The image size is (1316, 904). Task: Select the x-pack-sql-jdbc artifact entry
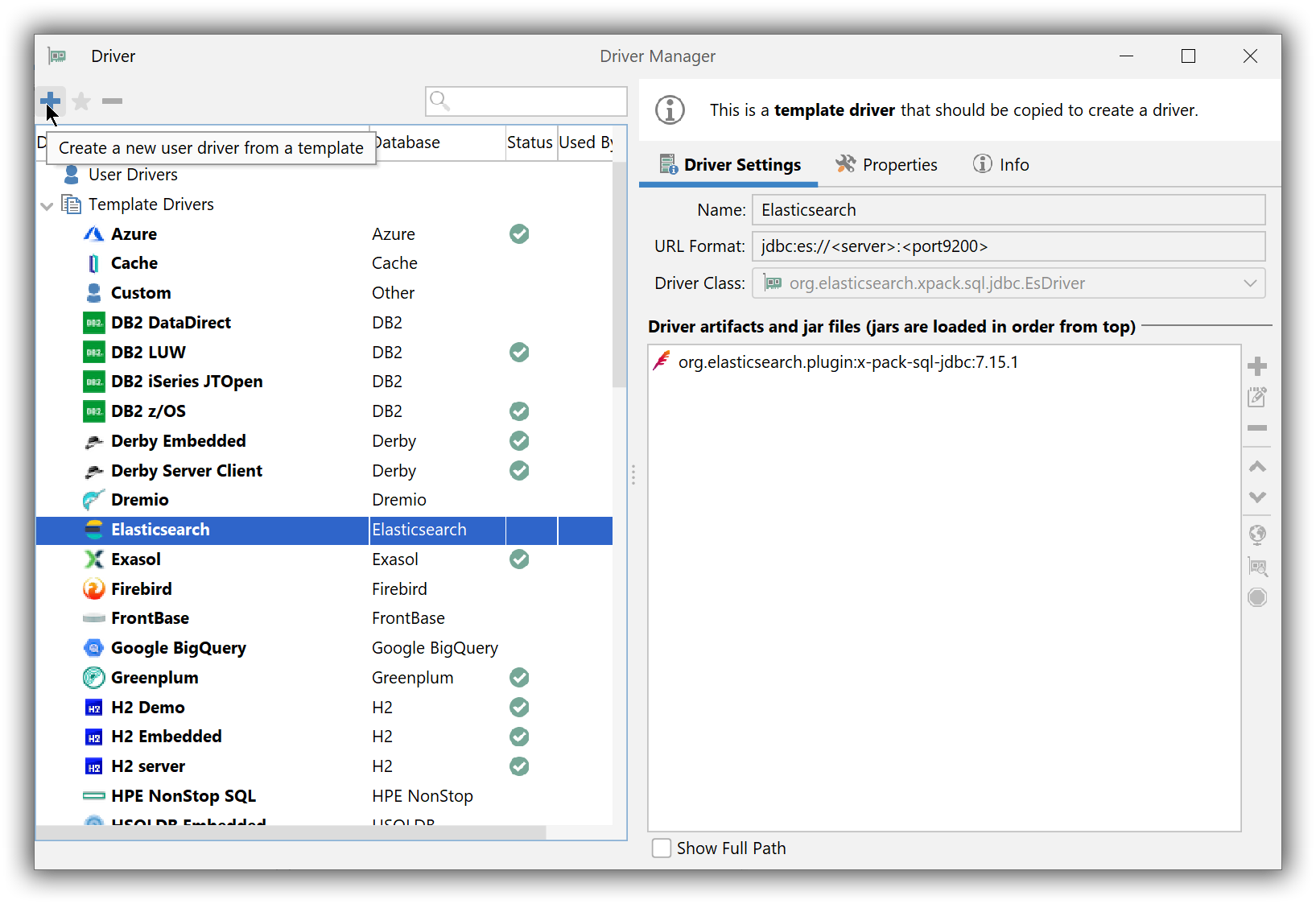[x=847, y=361]
